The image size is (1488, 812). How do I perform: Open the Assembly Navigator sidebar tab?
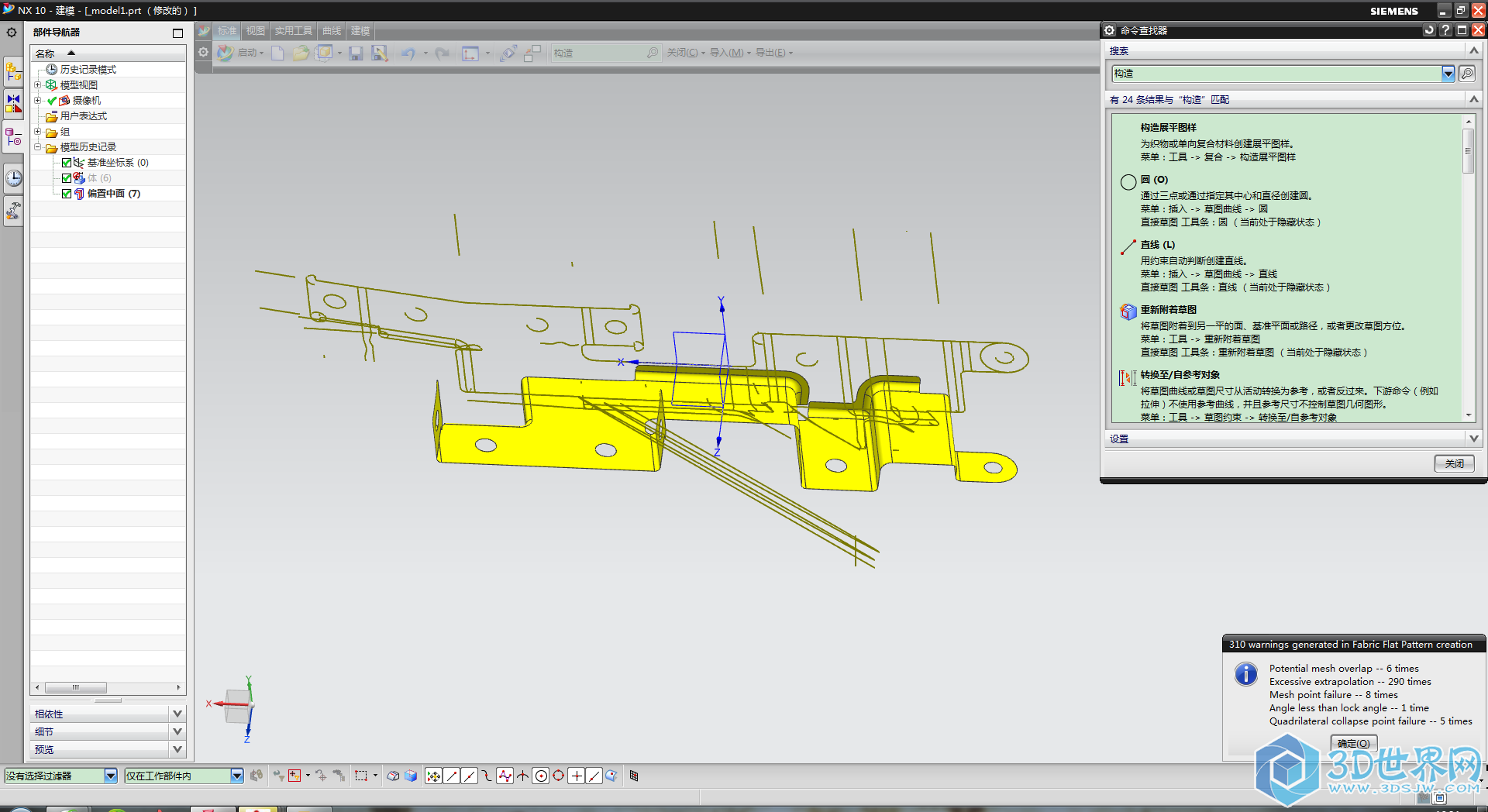13,72
